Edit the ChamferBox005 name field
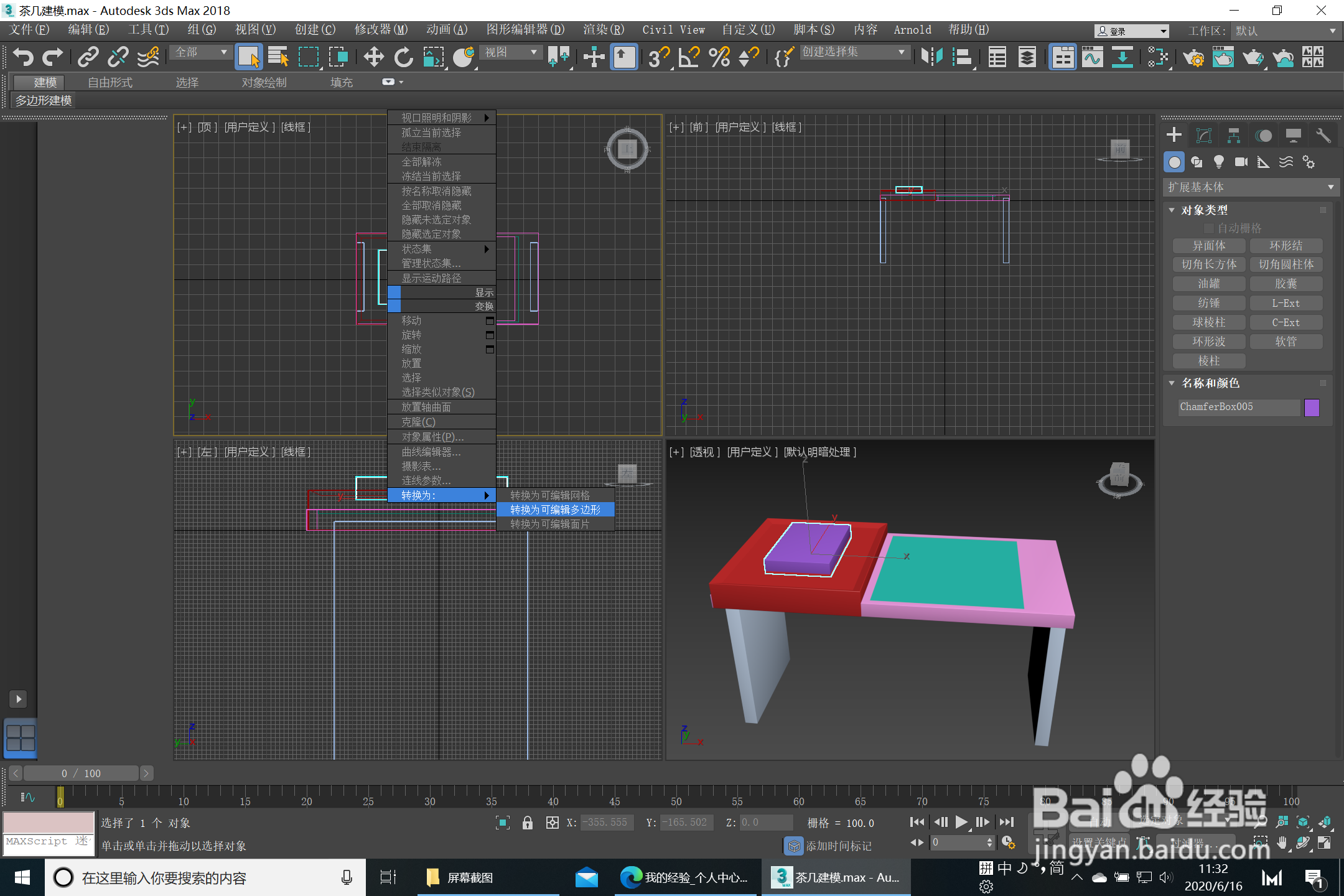Image resolution: width=1344 pixels, height=896 pixels. coord(1238,407)
